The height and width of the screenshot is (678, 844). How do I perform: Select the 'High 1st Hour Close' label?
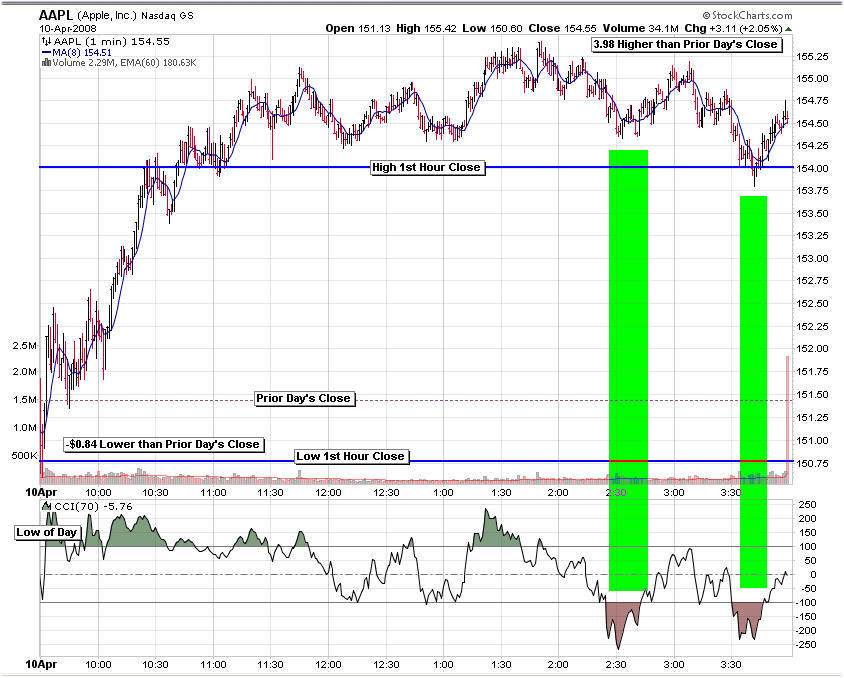[x=426, y=167]
